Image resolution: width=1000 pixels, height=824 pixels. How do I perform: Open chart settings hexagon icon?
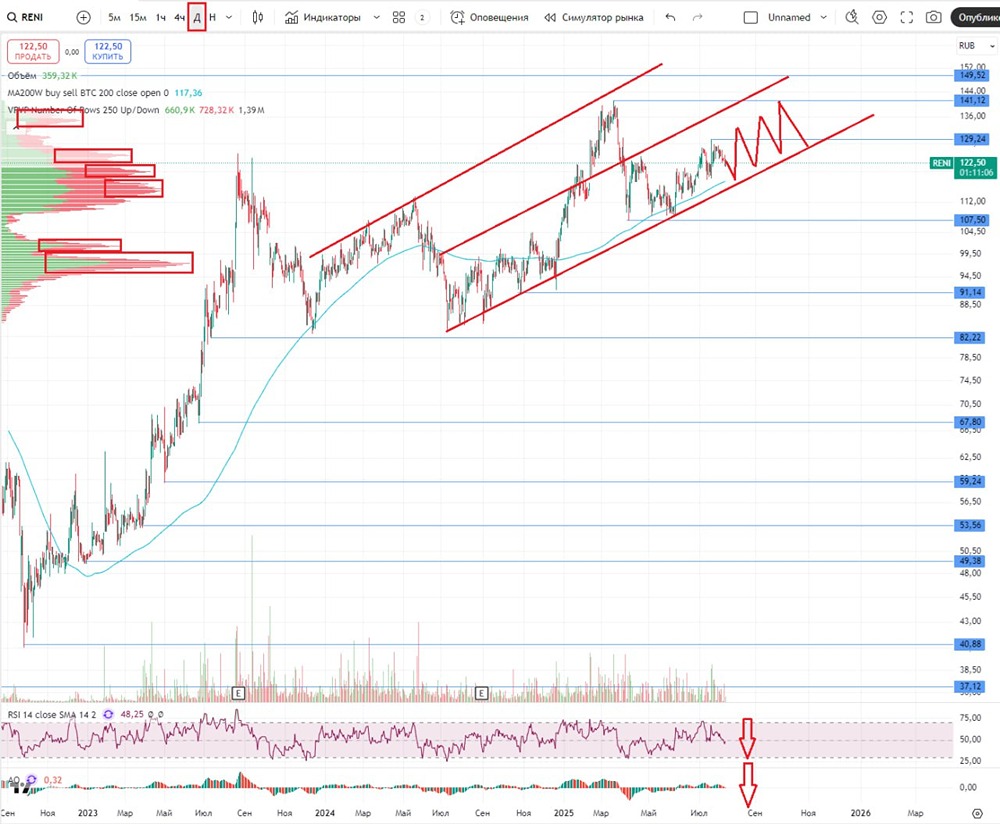879,17
